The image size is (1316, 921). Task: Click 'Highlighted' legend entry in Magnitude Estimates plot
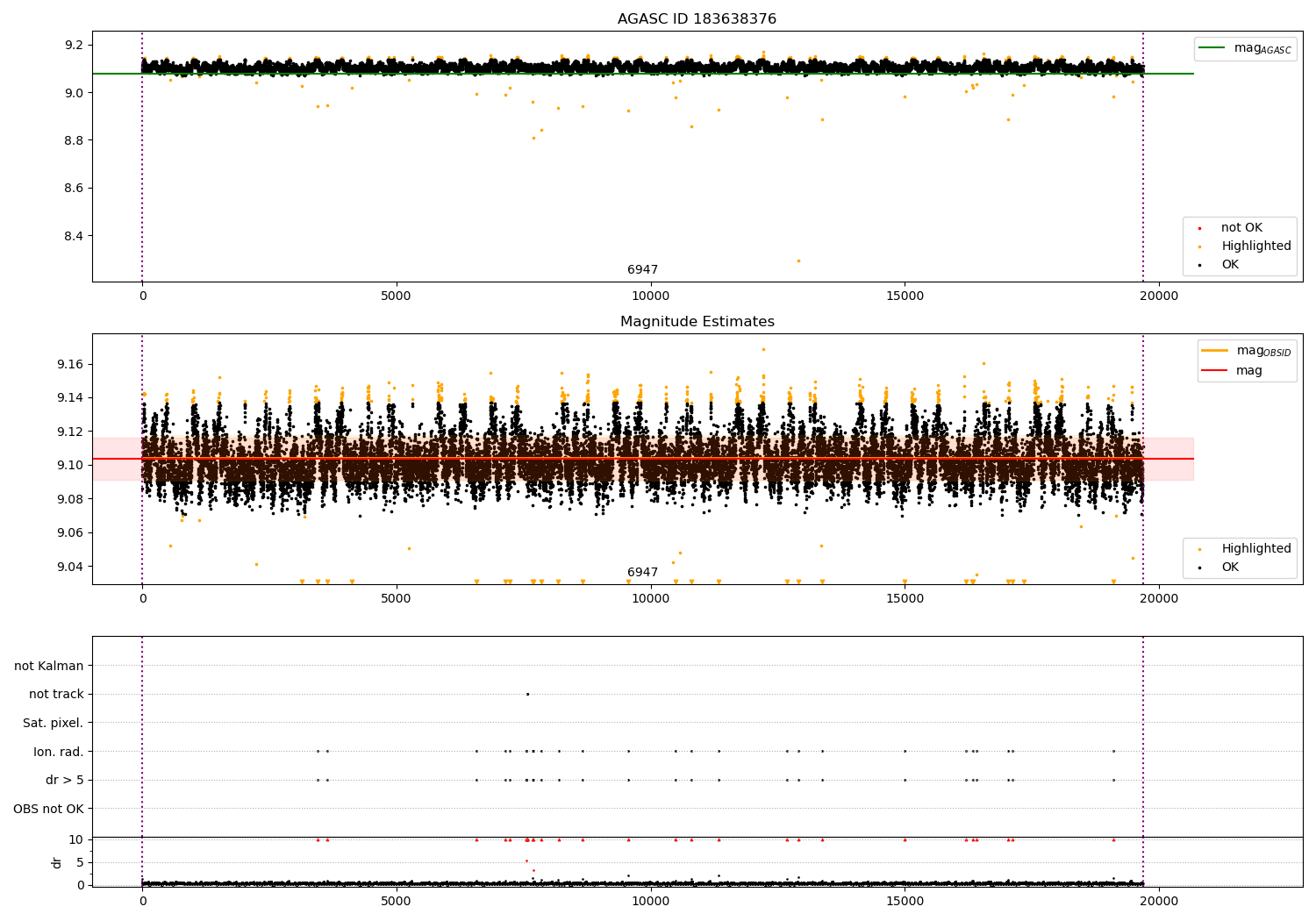(x=1255, y=549)
